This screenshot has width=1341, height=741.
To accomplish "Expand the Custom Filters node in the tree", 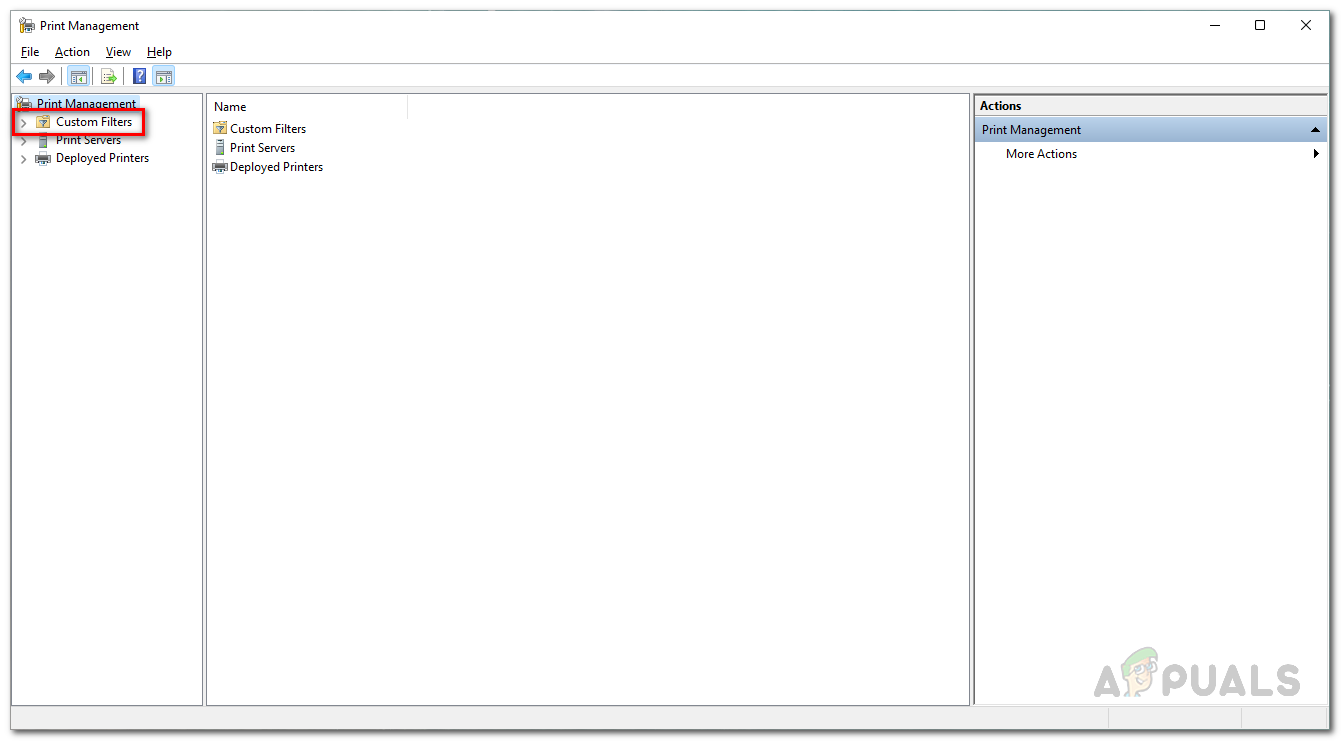I will pos(24,122).
